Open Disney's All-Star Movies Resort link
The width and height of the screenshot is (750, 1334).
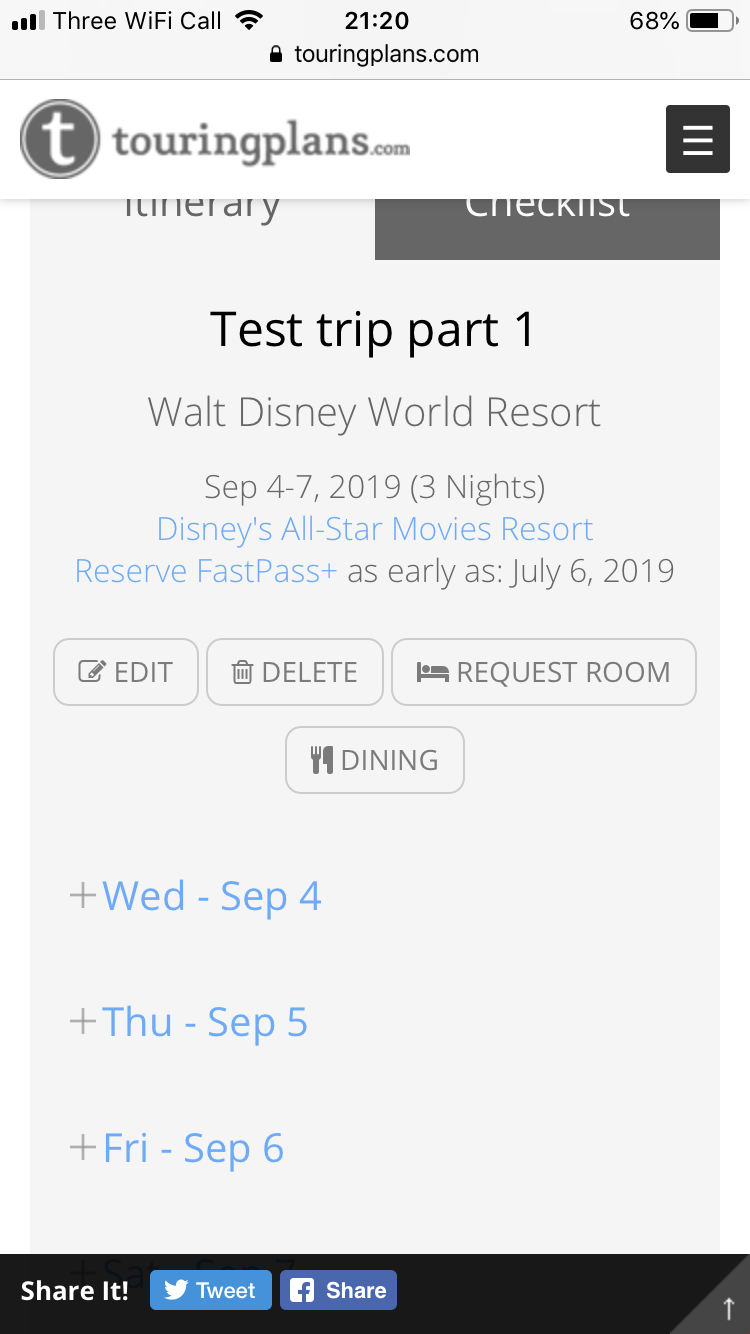[375, 529]
